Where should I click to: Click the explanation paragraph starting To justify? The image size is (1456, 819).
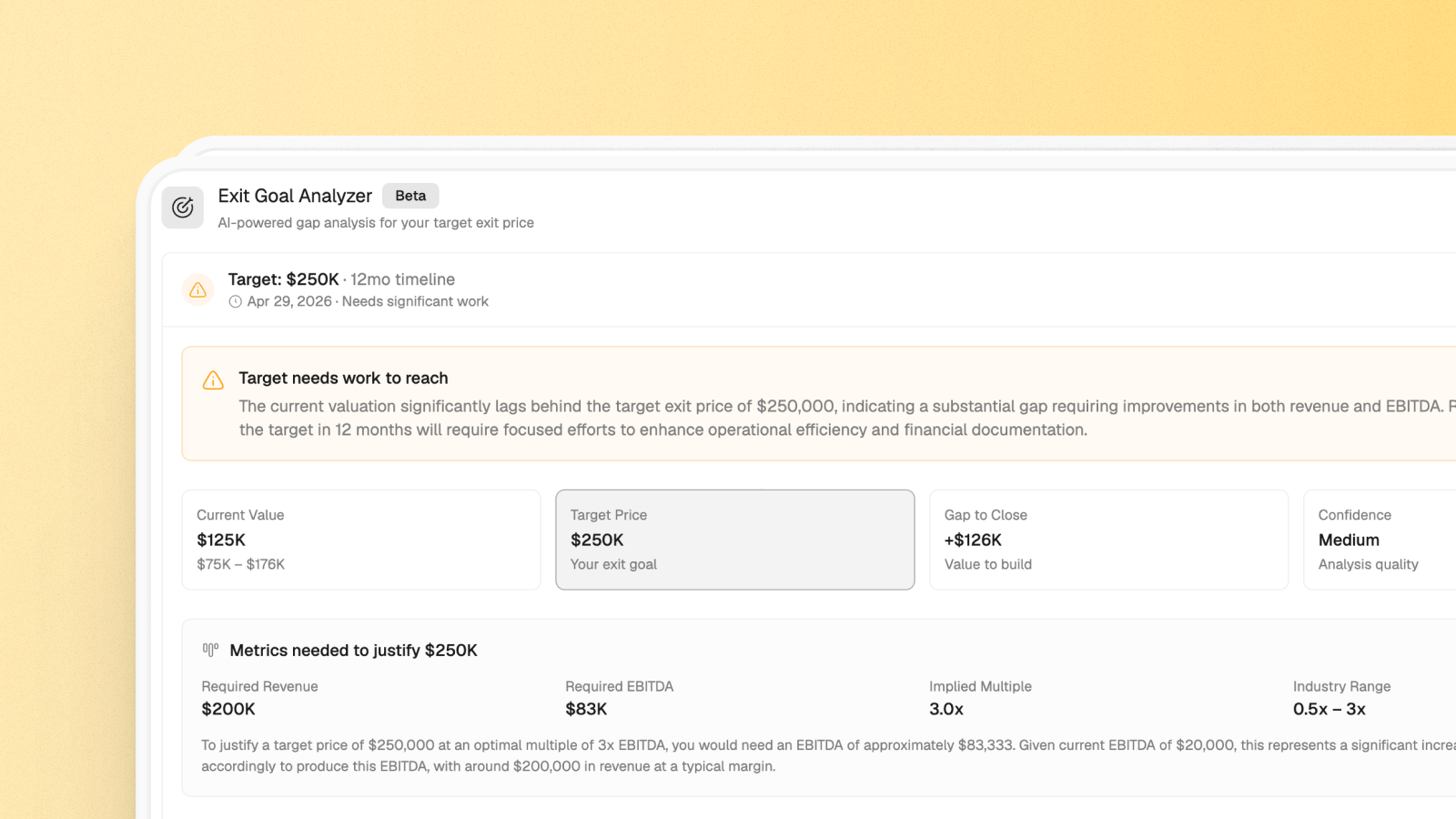828,755
